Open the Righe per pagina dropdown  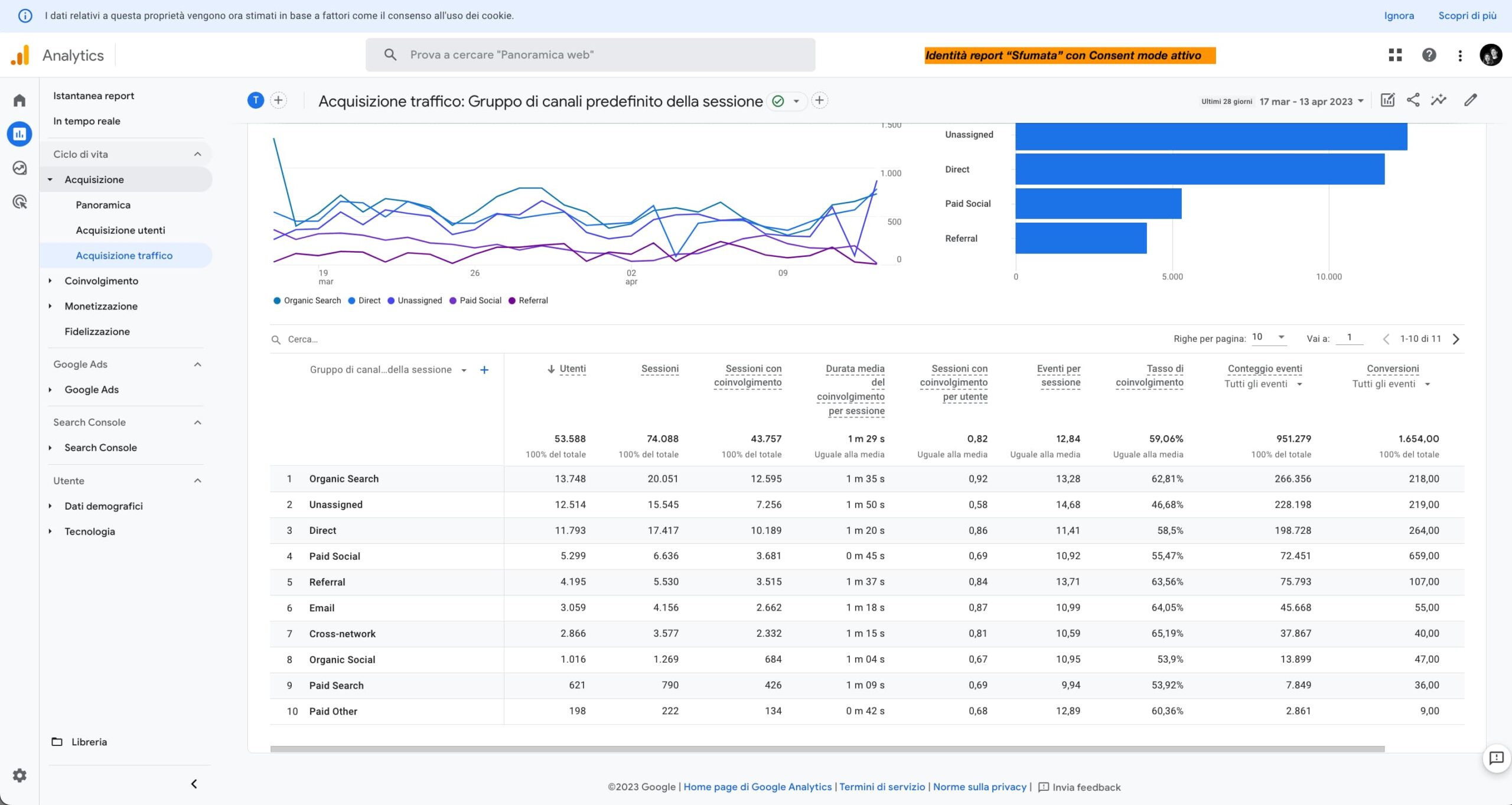[1268, 337]
